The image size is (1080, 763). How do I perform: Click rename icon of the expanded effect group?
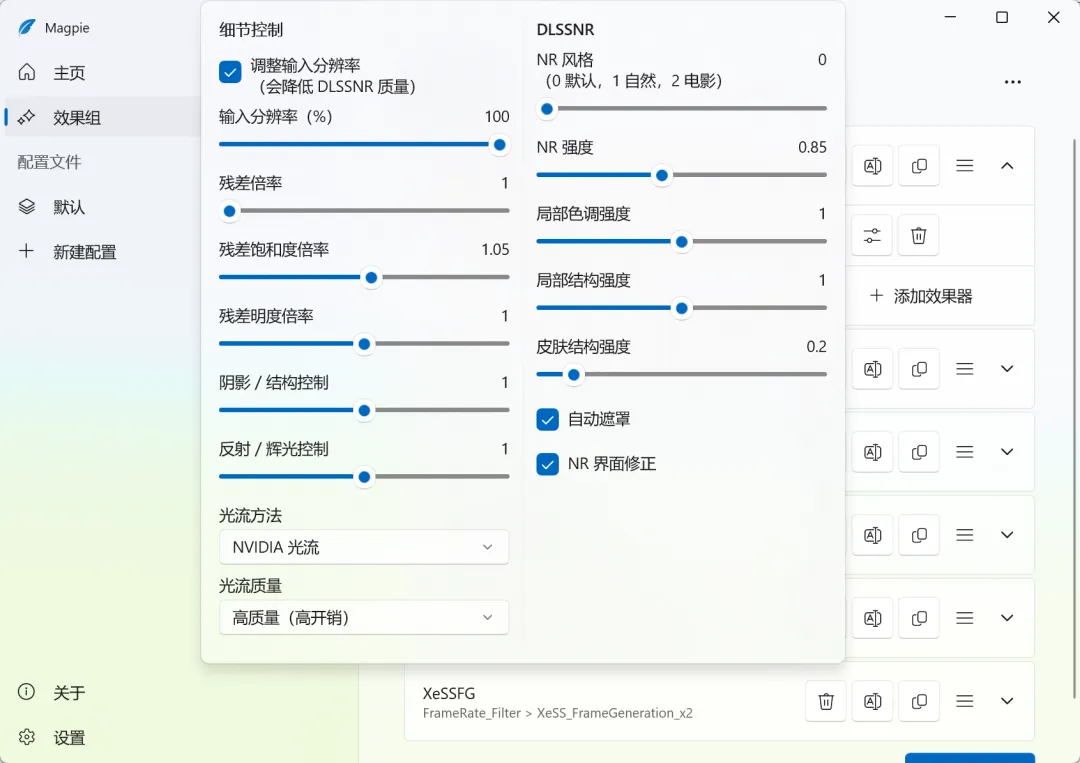pyautogui.click(x=873, y=166)
